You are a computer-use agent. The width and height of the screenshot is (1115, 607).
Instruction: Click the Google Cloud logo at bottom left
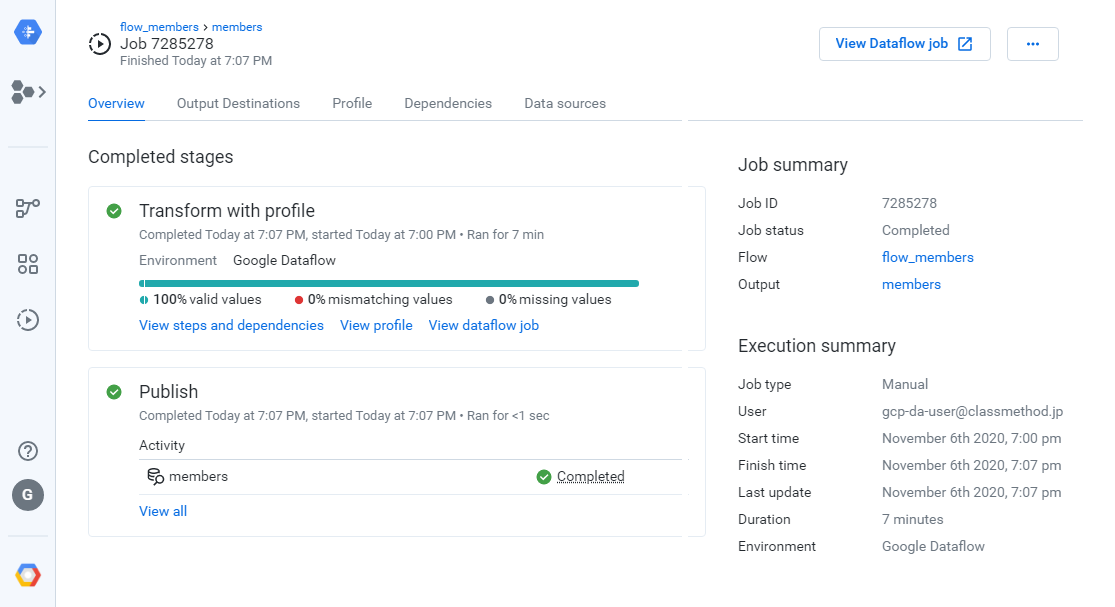[27, 574]
